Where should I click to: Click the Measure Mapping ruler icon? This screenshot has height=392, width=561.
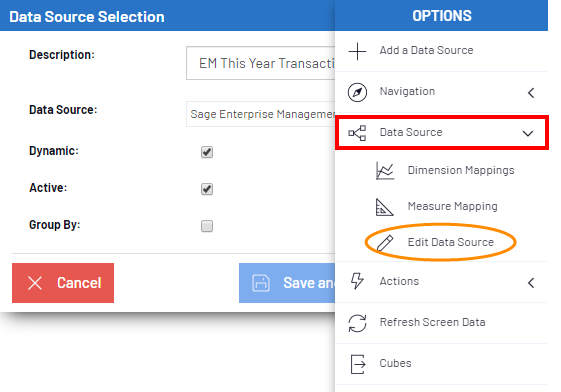[385, 207]
